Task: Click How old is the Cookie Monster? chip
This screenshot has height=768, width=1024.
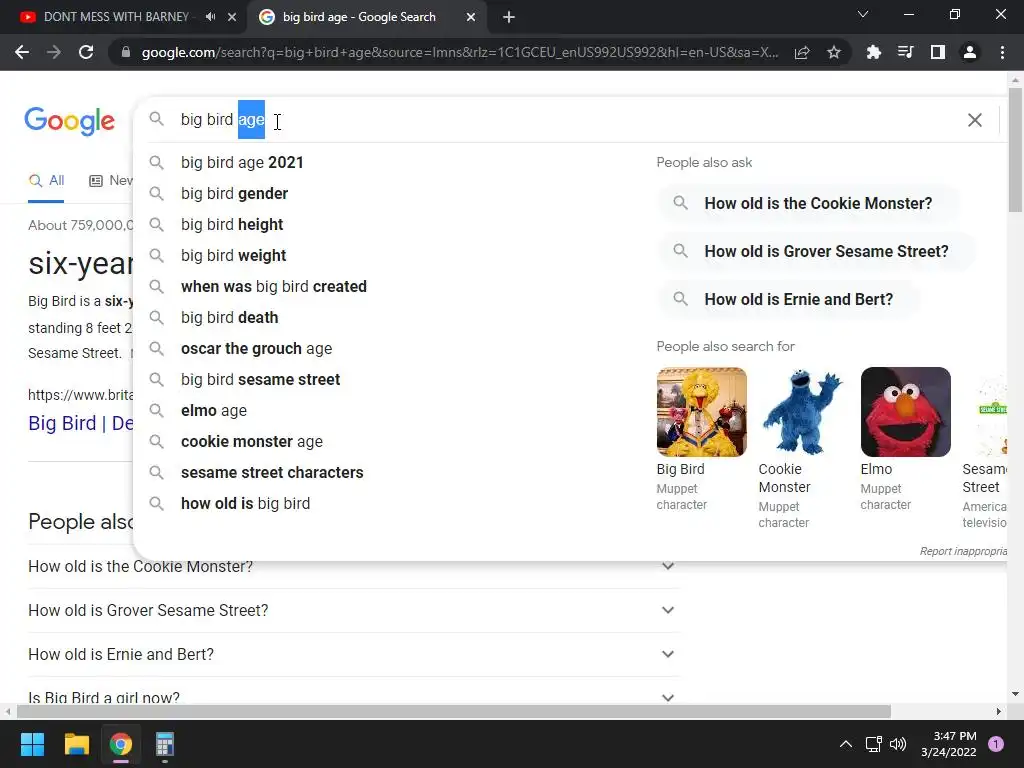Action: 809,203
